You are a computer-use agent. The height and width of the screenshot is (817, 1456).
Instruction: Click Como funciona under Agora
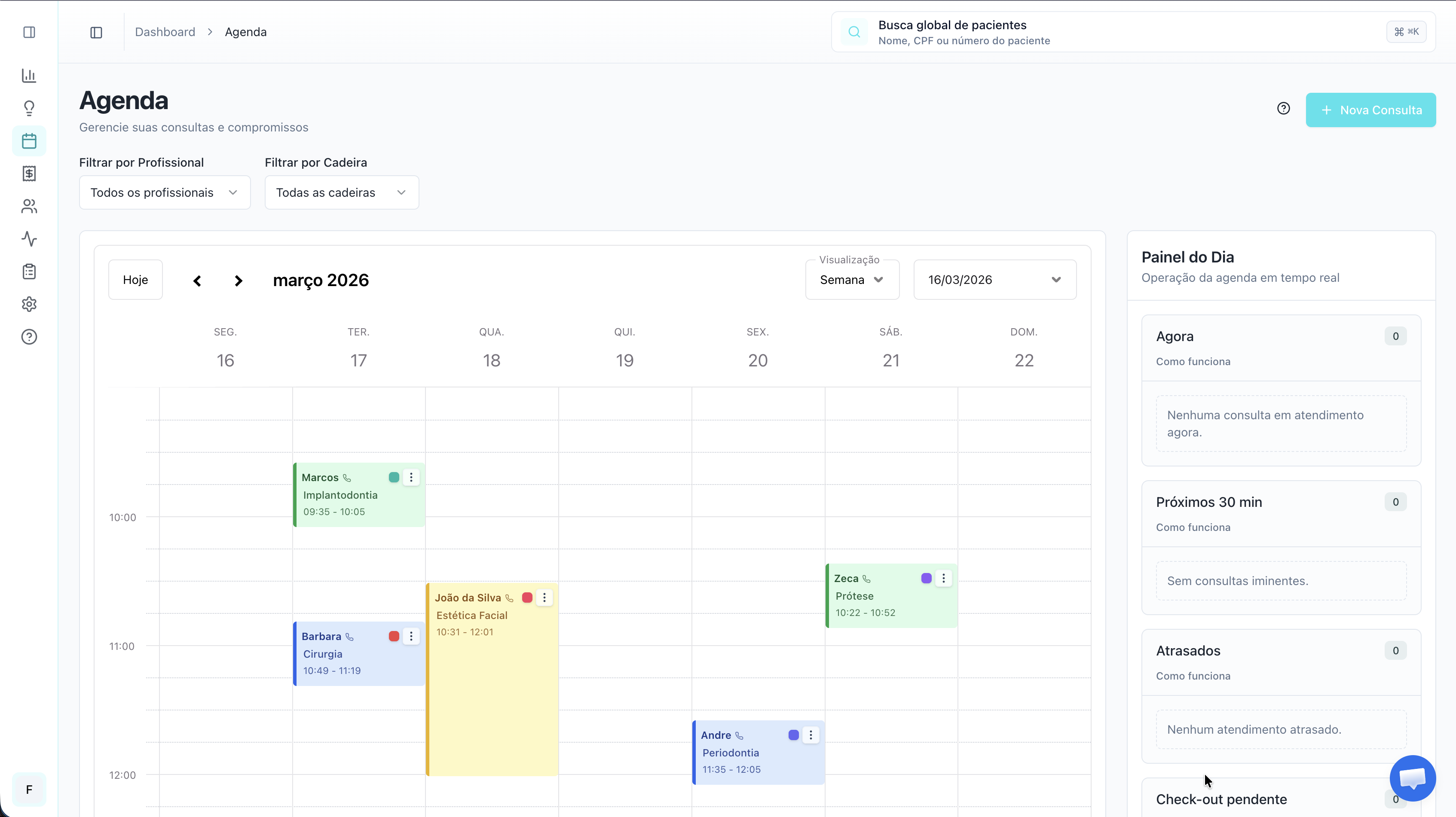(x=1193, y=362)
